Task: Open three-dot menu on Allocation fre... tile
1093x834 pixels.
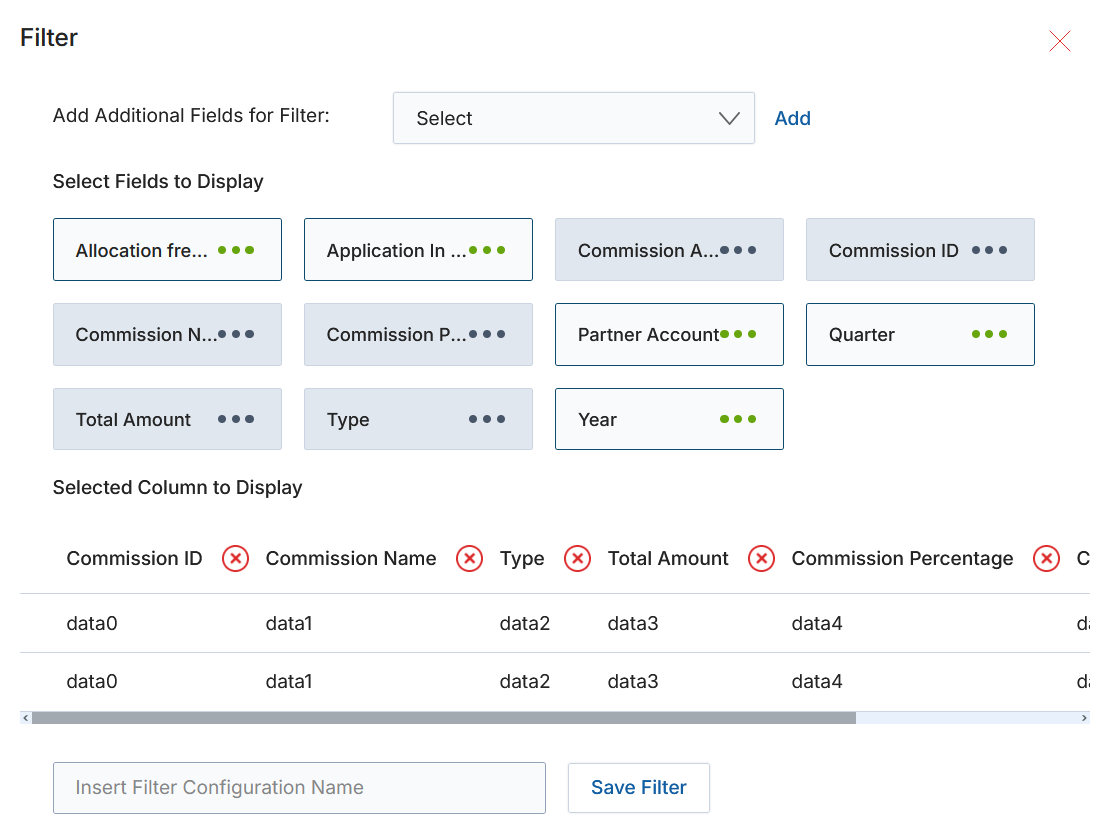Action: point(236,250)
